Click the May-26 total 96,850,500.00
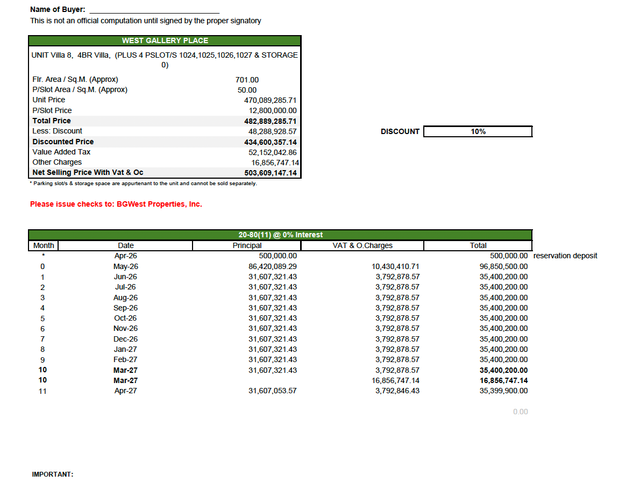Image resolution: width=640 pixels, height=480 pixels. click(x=503, y=267)
